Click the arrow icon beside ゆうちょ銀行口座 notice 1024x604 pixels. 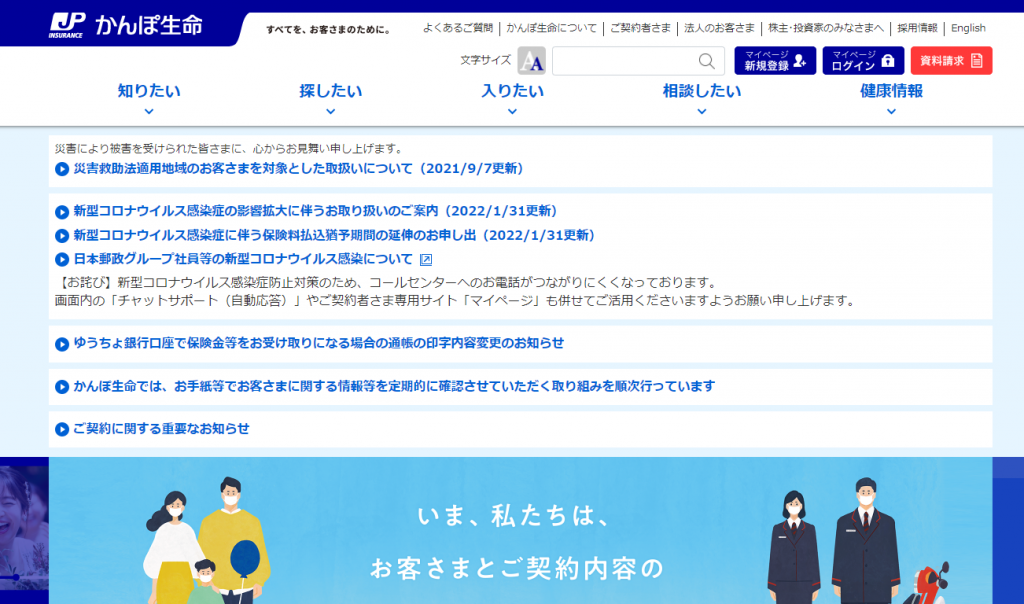[x=60, y=345]
